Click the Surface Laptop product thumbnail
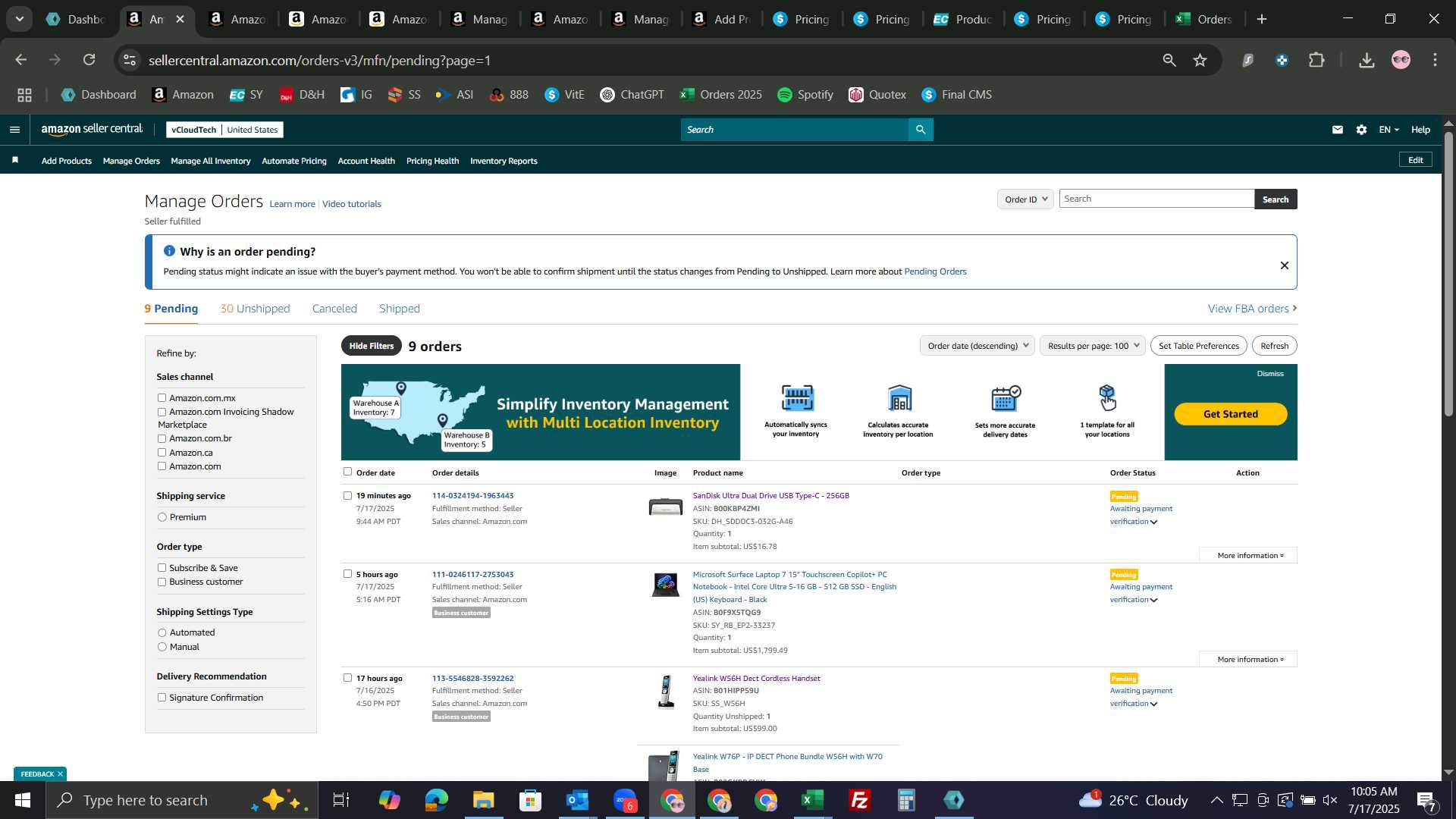This screenshot has height=819, width=1456. click(x=666, y=585)
